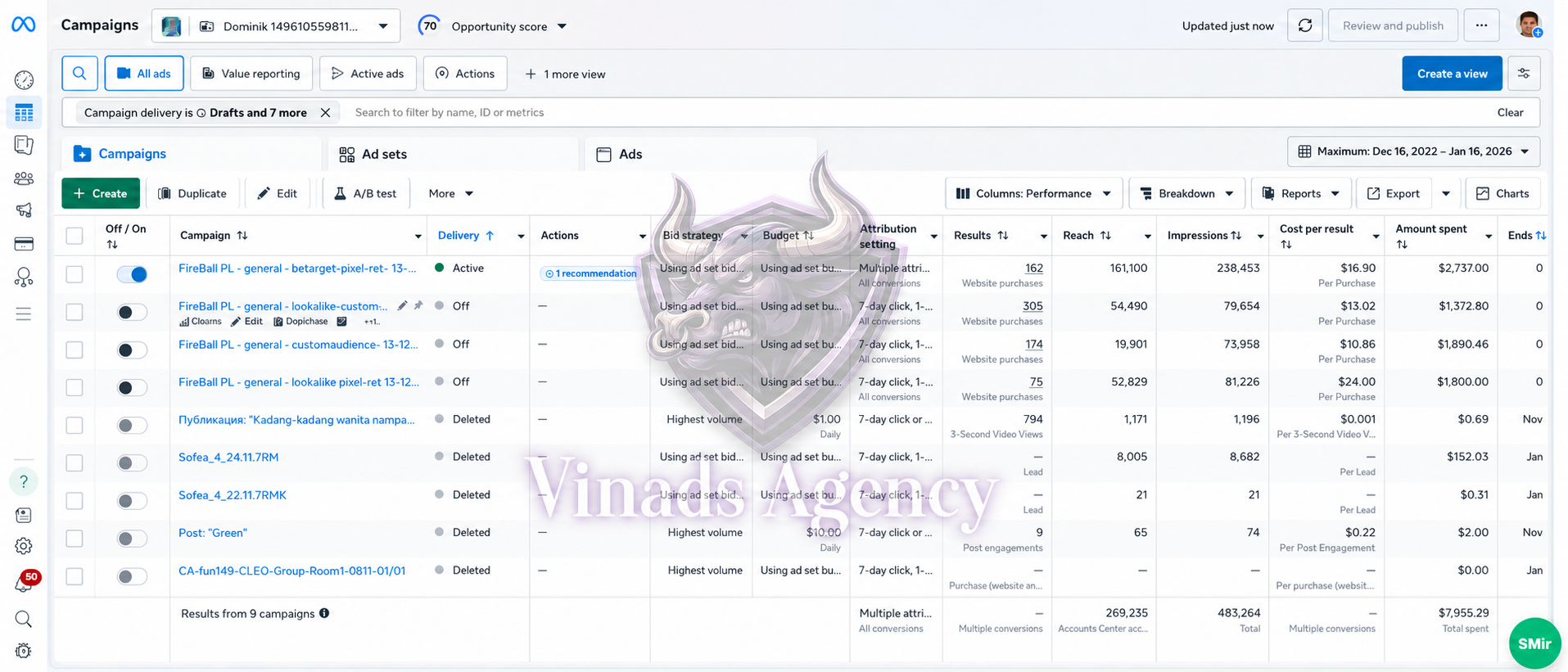Open the More actions dropdown

click(x=451, y=194)
